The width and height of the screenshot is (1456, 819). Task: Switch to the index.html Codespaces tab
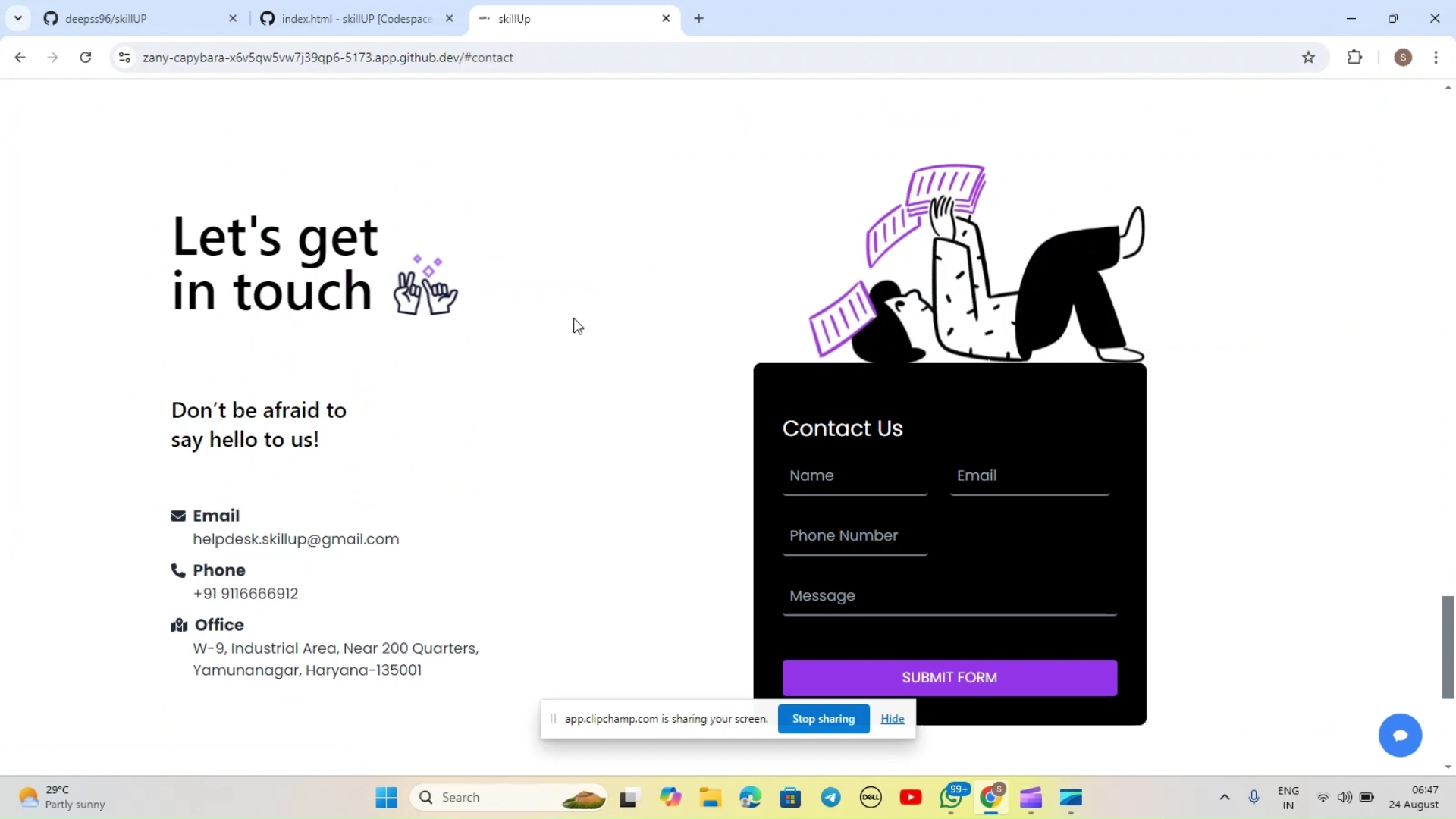coord(353,19)
